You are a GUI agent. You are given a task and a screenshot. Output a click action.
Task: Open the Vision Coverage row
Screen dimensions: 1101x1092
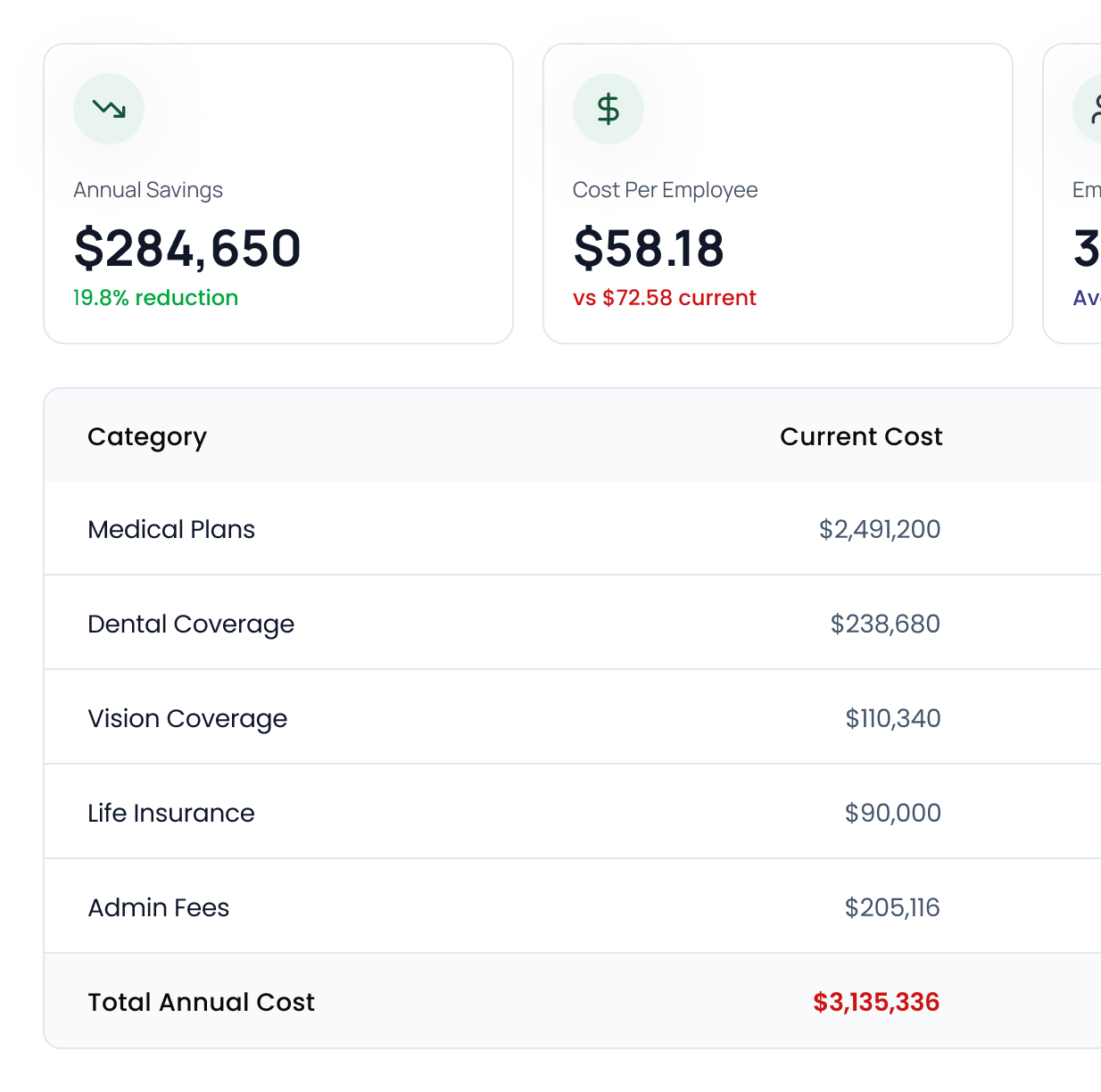coord(187,719)
